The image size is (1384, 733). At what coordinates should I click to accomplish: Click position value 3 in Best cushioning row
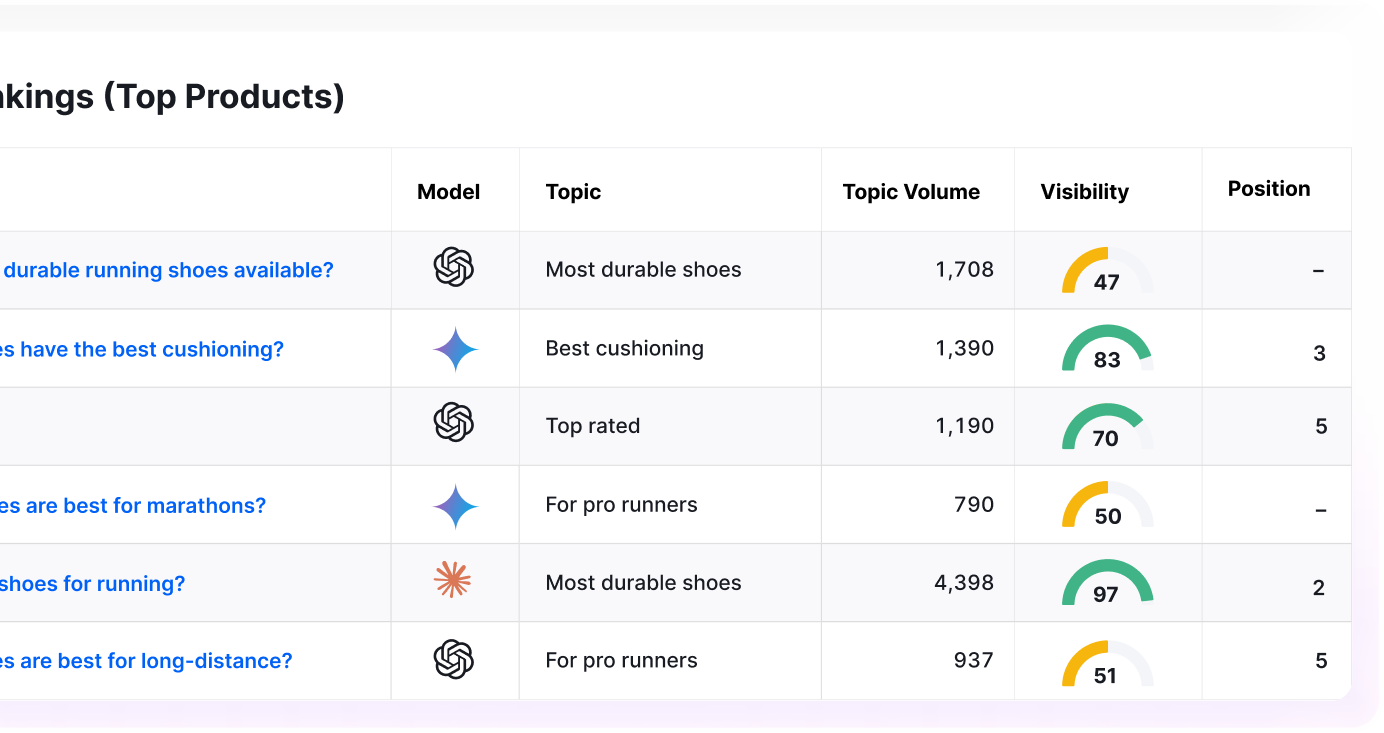coord(1320,353)
